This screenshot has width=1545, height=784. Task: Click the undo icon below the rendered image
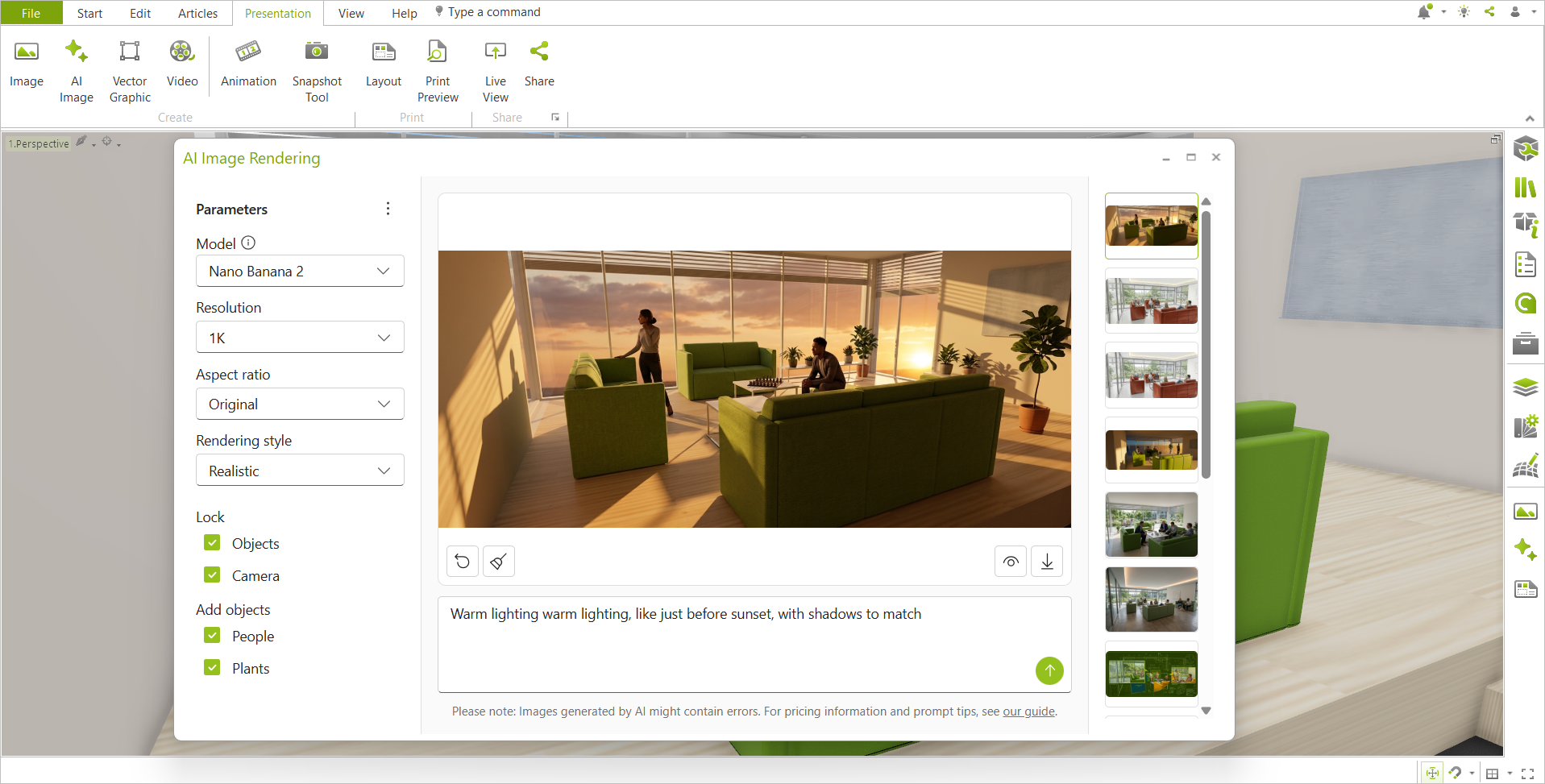(x=463, y=562)
